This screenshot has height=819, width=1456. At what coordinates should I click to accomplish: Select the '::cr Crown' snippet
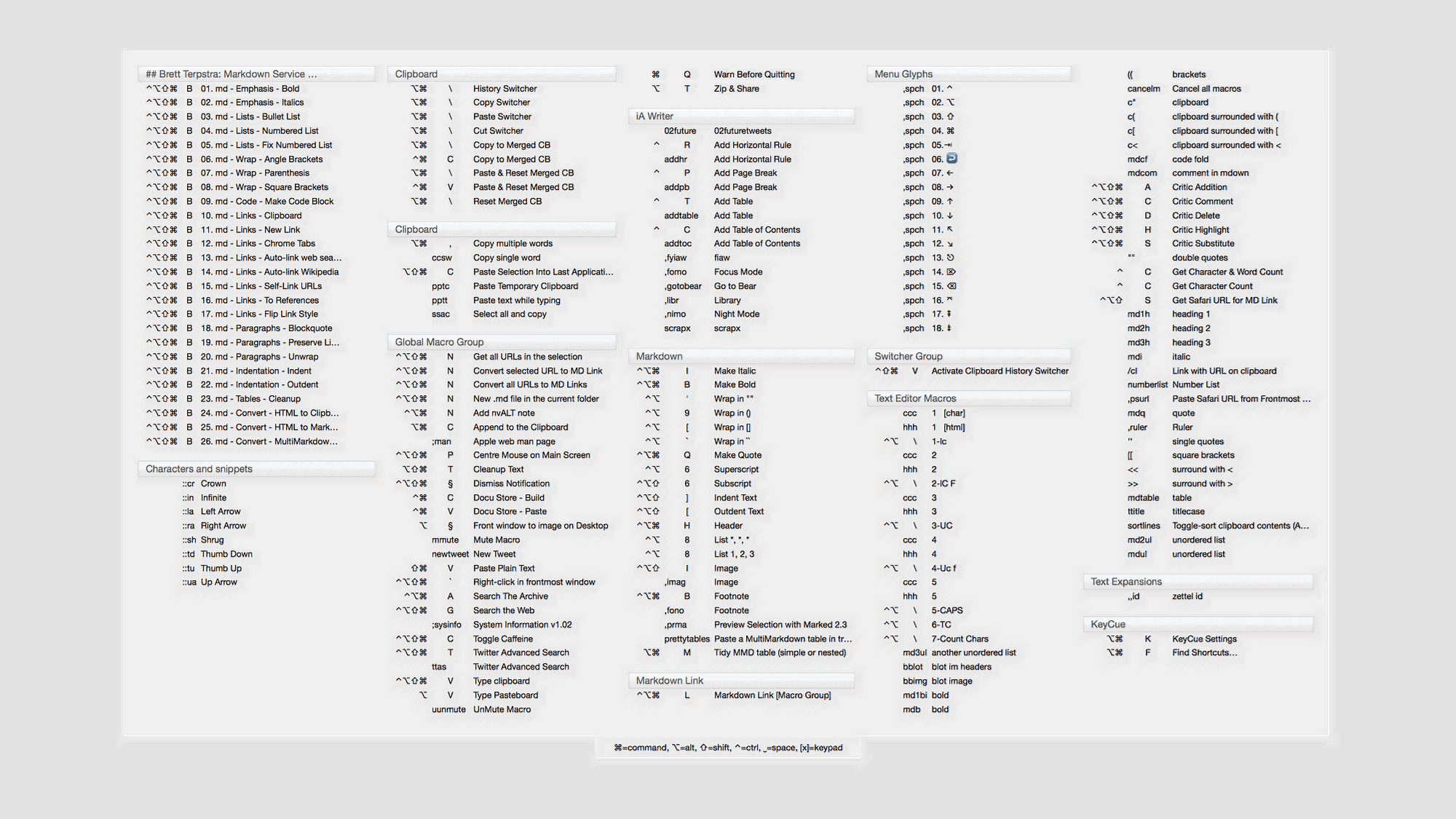[x=205, y=483]
